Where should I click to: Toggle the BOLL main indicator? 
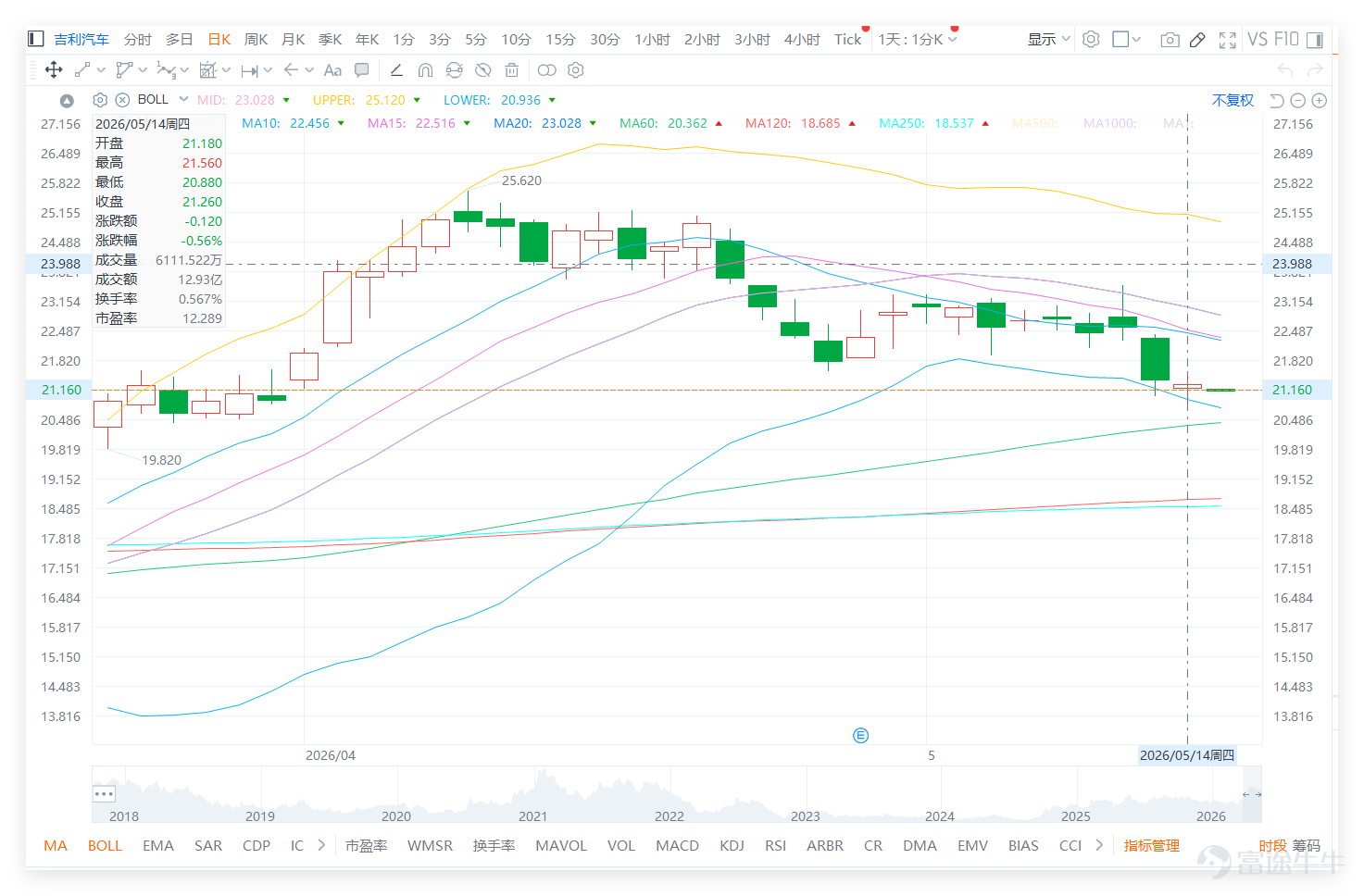[105, 845]
